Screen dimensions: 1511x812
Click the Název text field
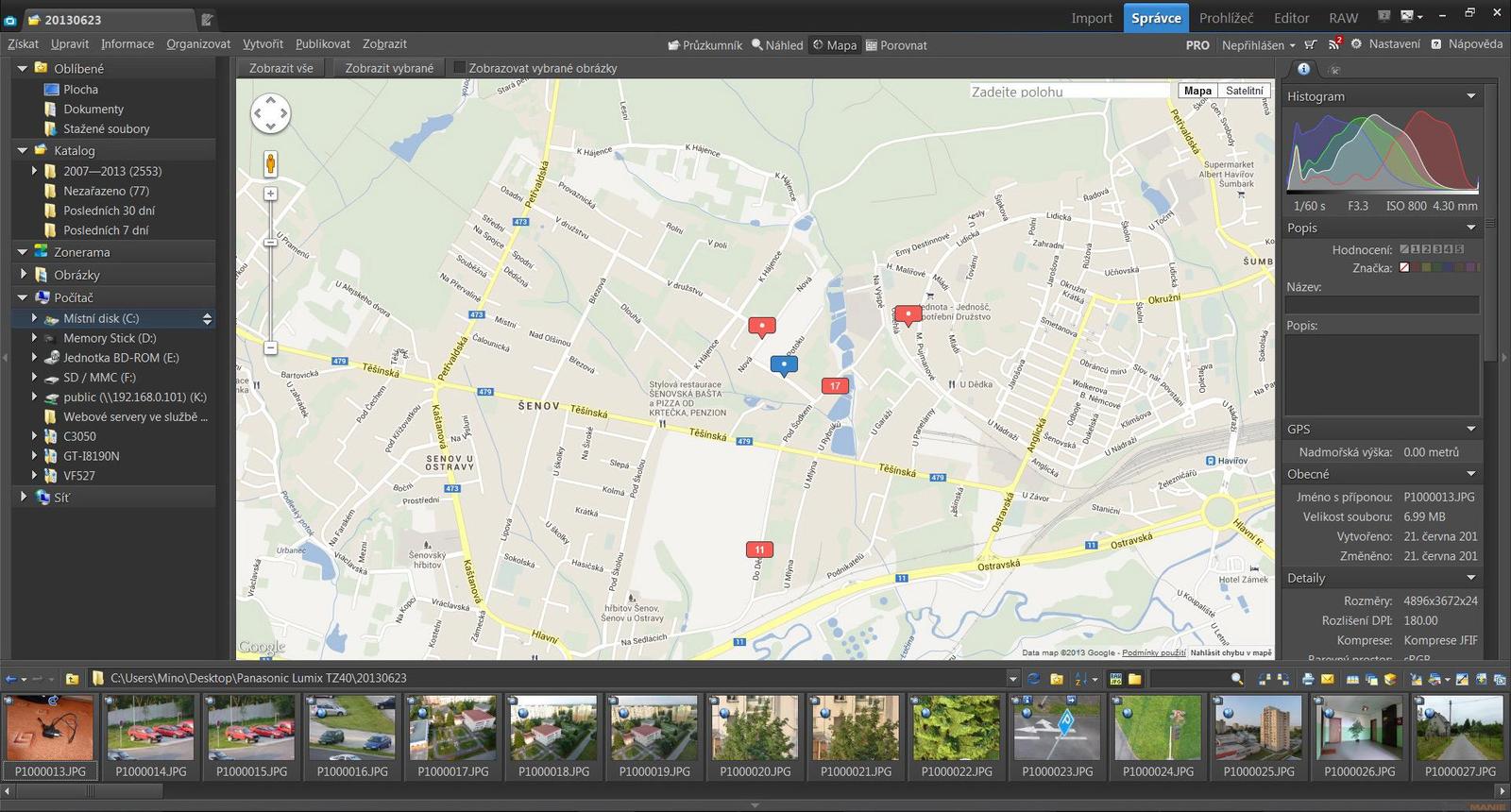tap(1382, 305)
